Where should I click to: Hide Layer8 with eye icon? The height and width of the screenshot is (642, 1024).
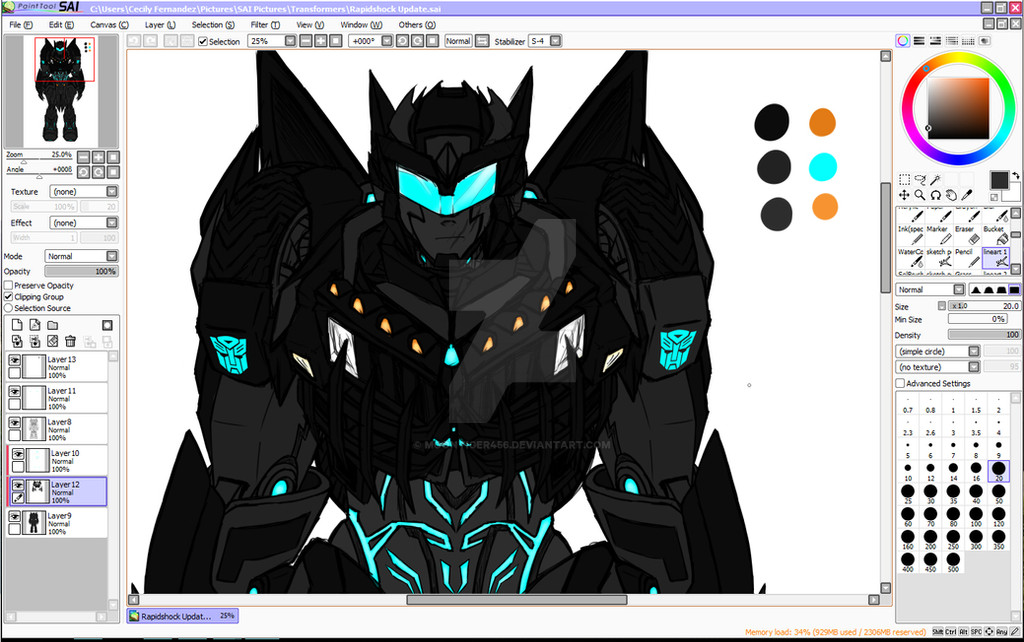(x=14, y=423)
